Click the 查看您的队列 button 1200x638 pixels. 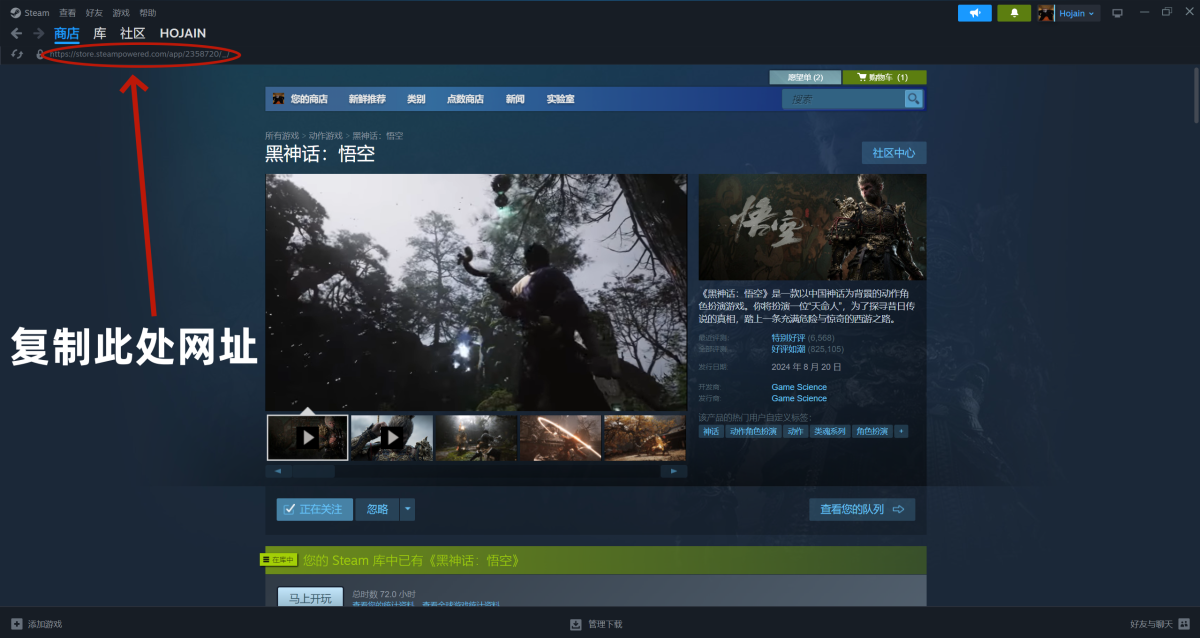862,509
